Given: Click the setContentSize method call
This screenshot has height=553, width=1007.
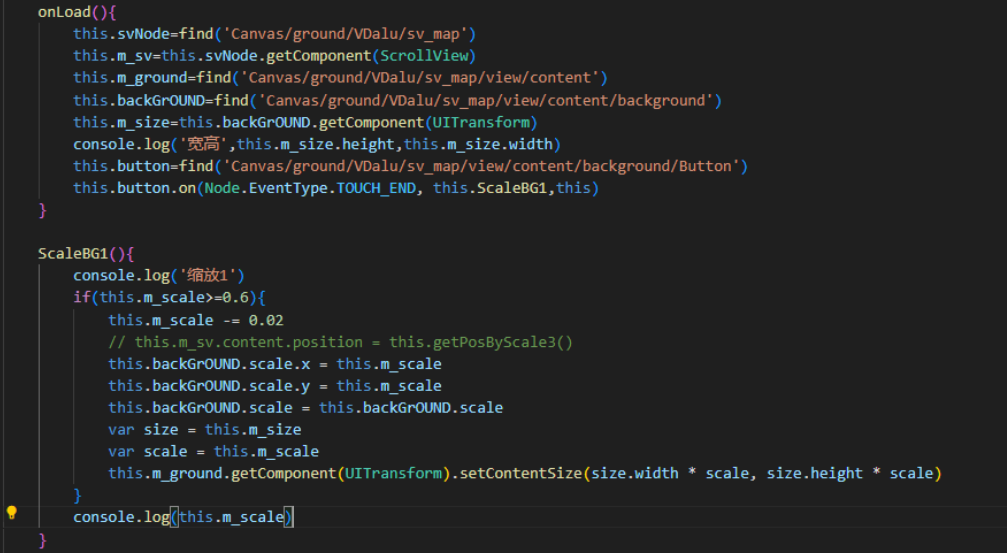Looking at the screenshot, I should click(x=521, y=473).
